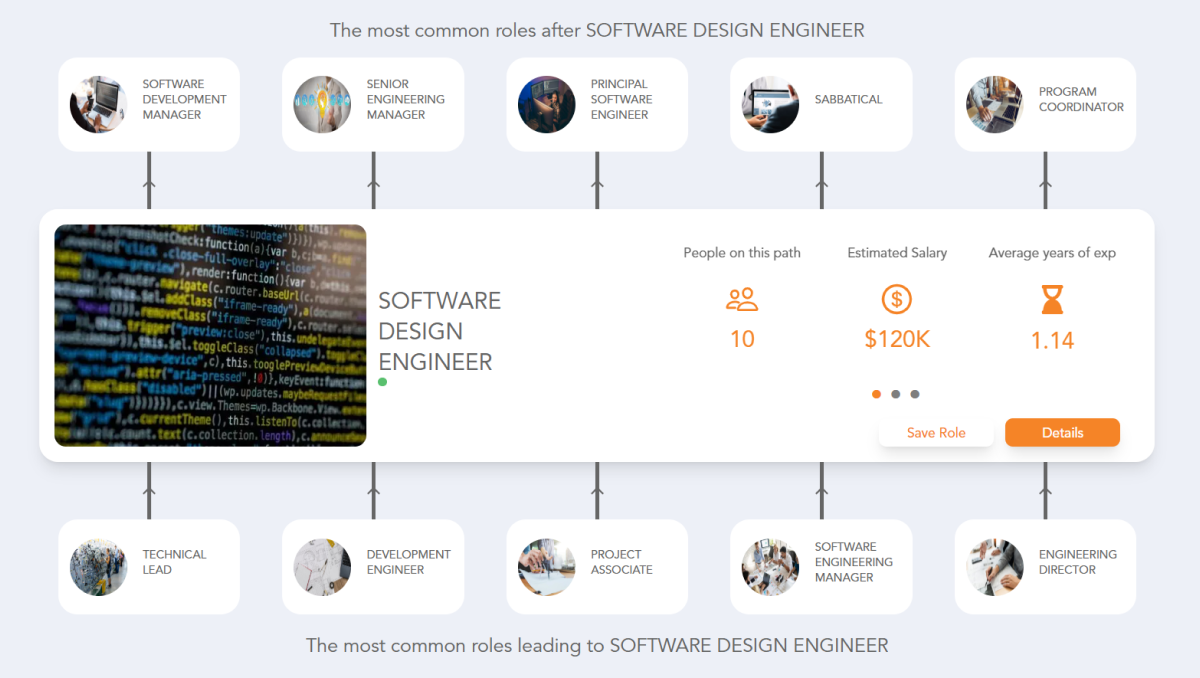Select the Software Engineering Manager card
The image size is (1200, 678).
[820, 566]
